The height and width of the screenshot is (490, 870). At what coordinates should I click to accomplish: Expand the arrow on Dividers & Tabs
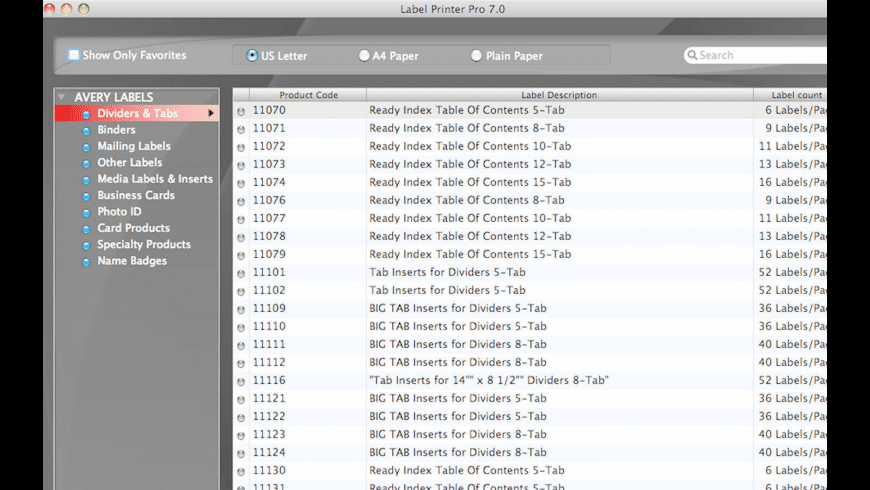(211, 114)
